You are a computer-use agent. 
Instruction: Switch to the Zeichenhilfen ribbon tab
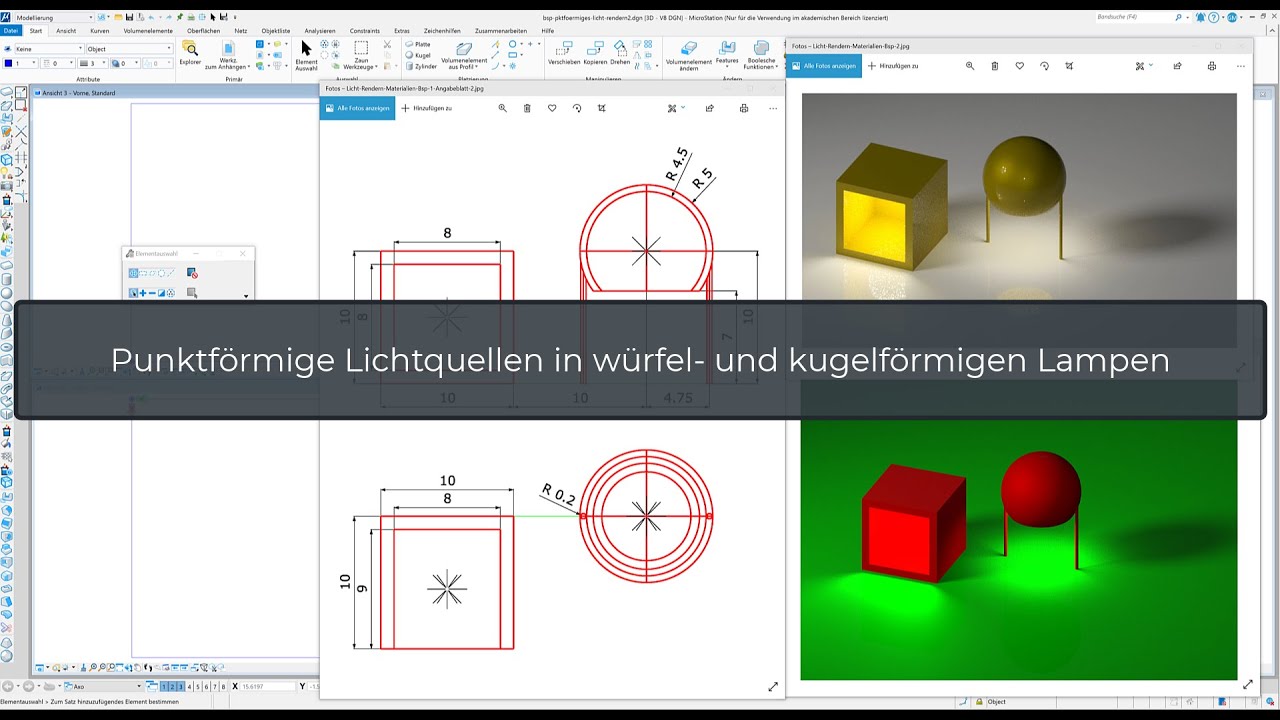442,31
